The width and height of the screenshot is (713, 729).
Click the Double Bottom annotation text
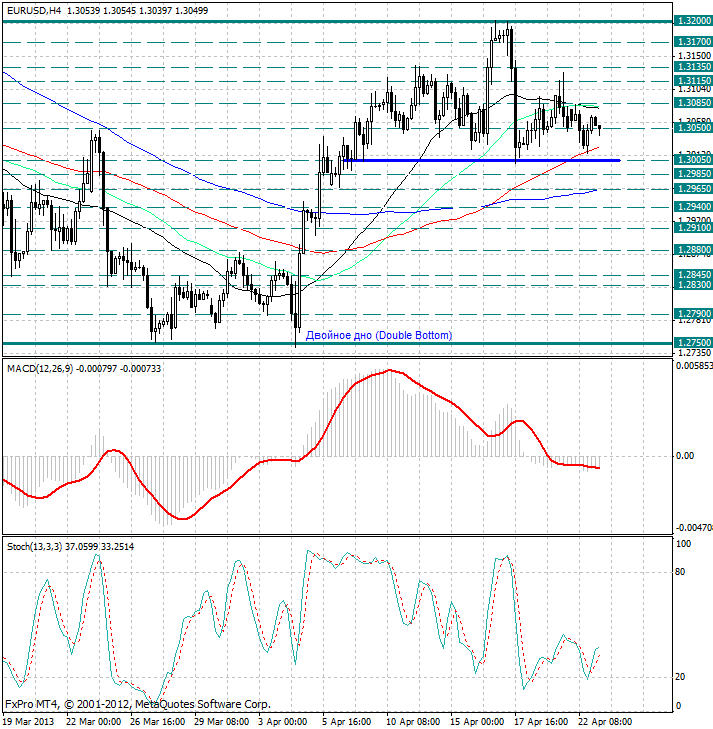pyautogui.click(x=379, y=335)
